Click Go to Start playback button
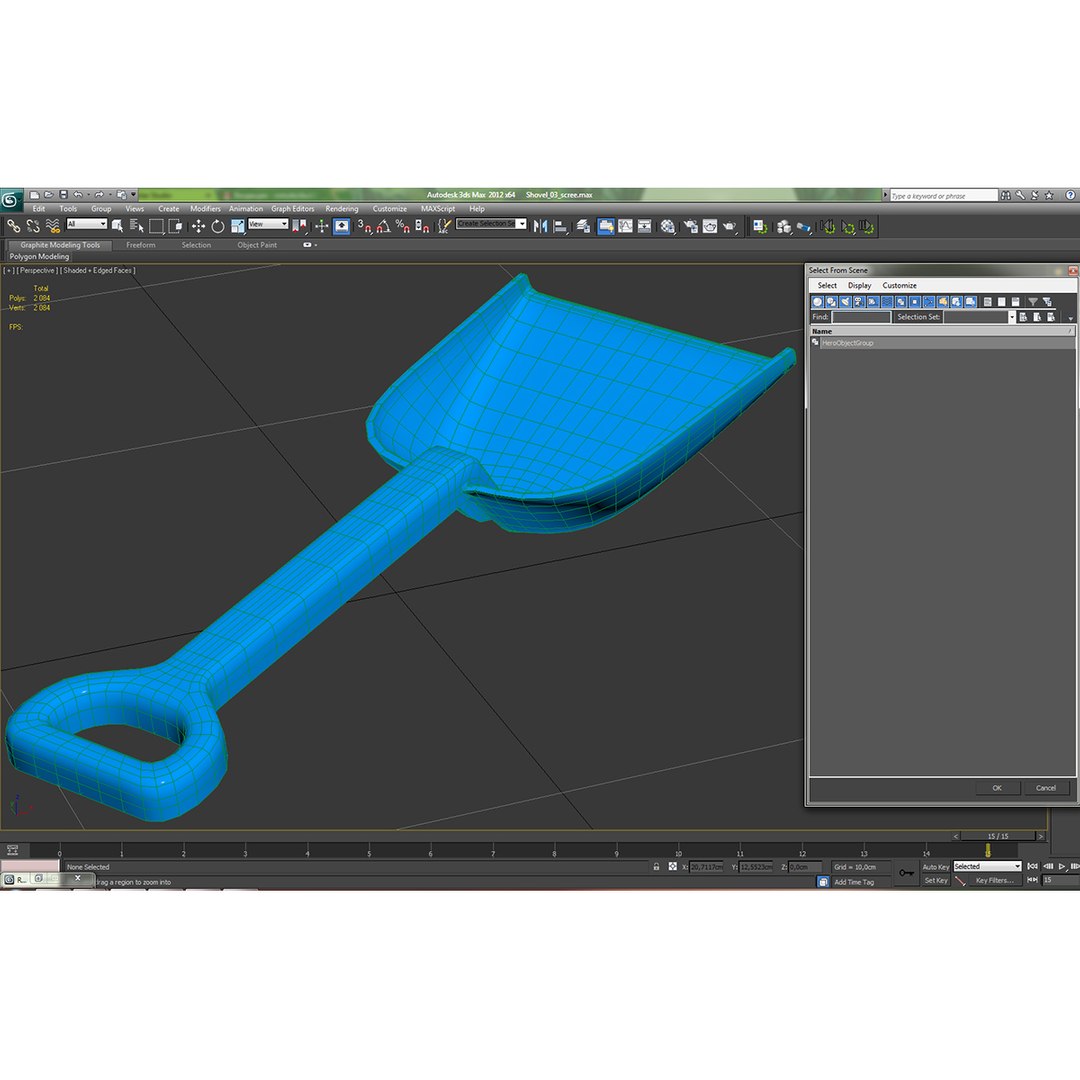Viewport: 1080px width, 1080px height. click(1032, 866)
